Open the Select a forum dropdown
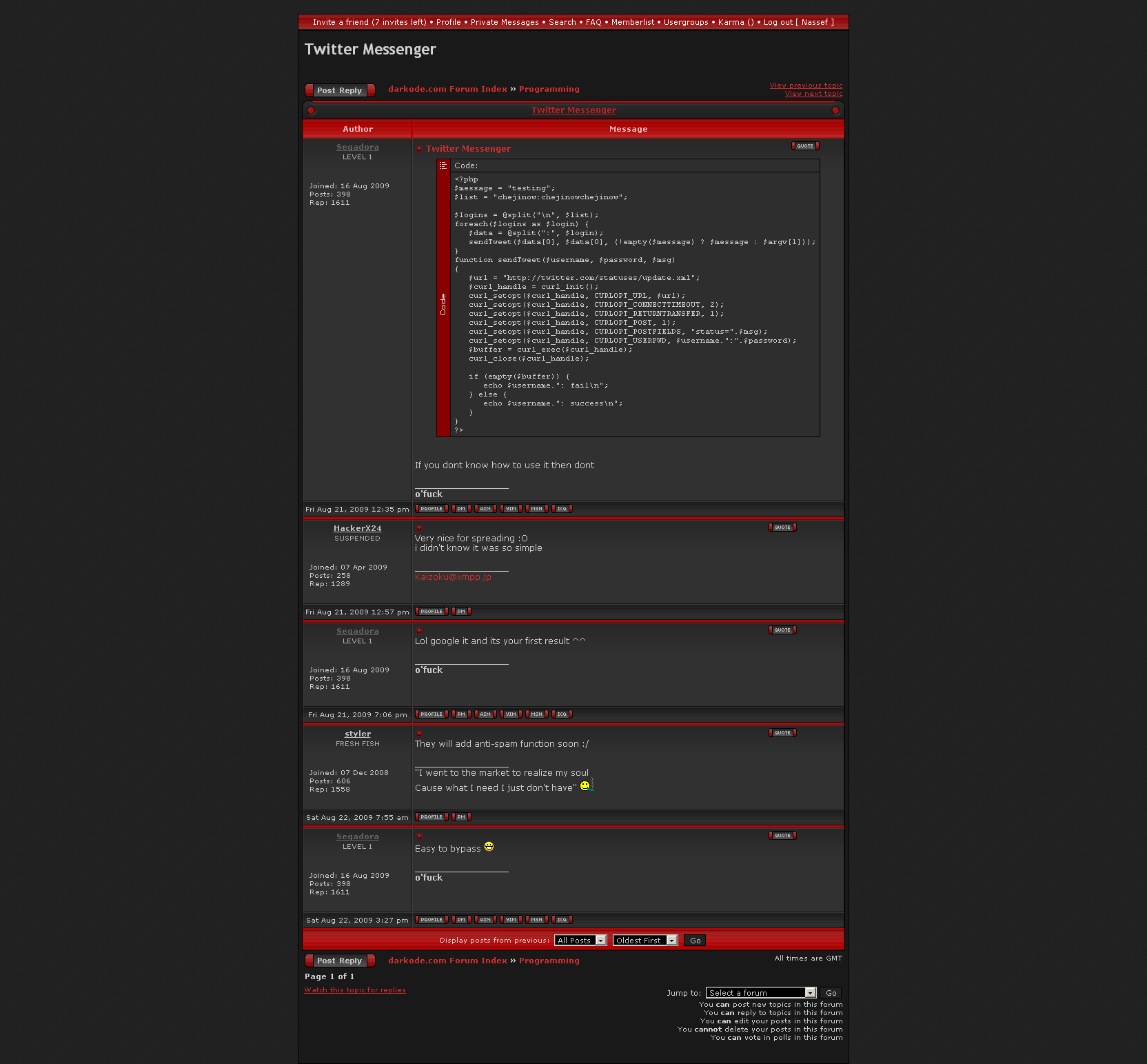 [761, 993]
